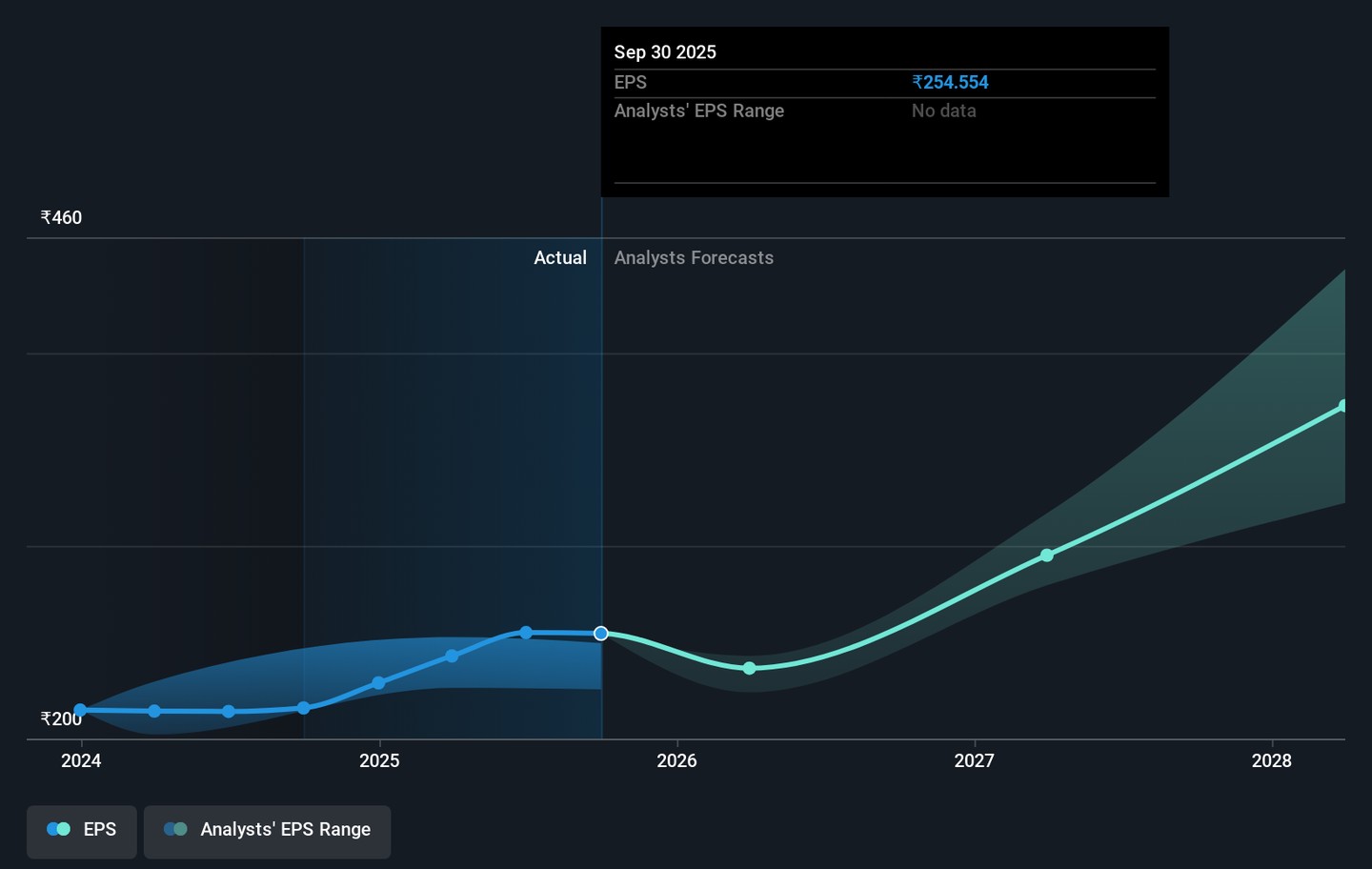Viewport: 1372px width, 869px height.
Task: Click the EPS point just before 2025 tick
Action: pyautogui.click(x=304, y=708)
